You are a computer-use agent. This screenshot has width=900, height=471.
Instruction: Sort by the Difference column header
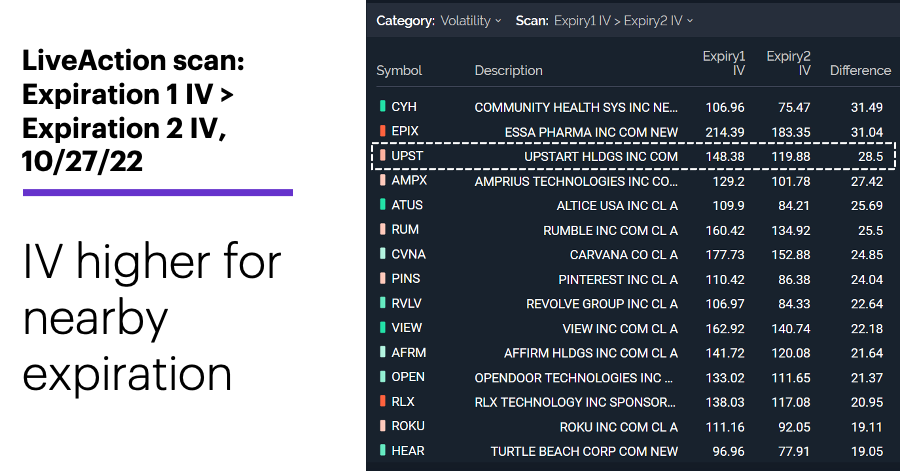tap(860, 71)
